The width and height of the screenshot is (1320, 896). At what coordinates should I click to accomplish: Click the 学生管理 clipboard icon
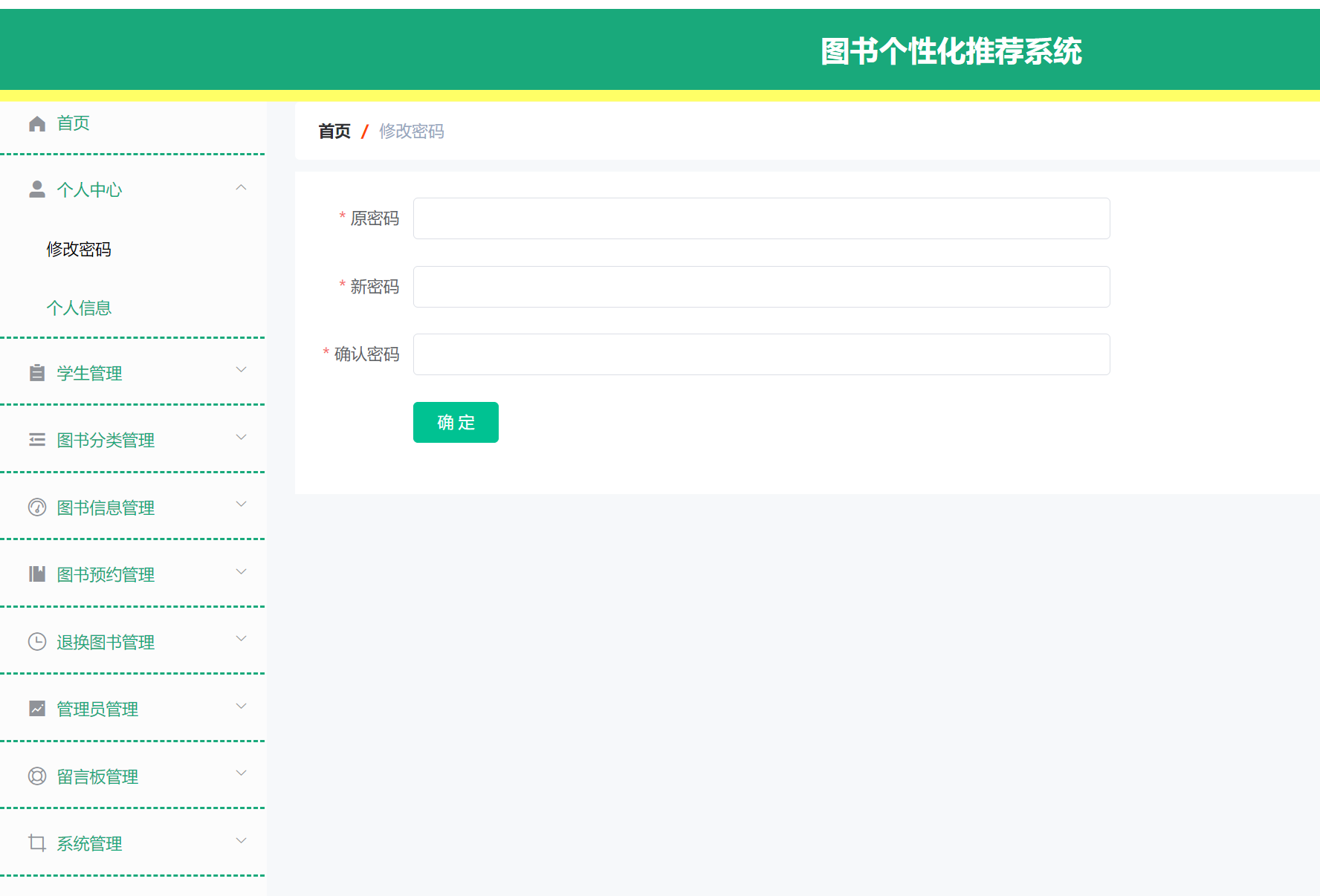[x=37, y=372]
